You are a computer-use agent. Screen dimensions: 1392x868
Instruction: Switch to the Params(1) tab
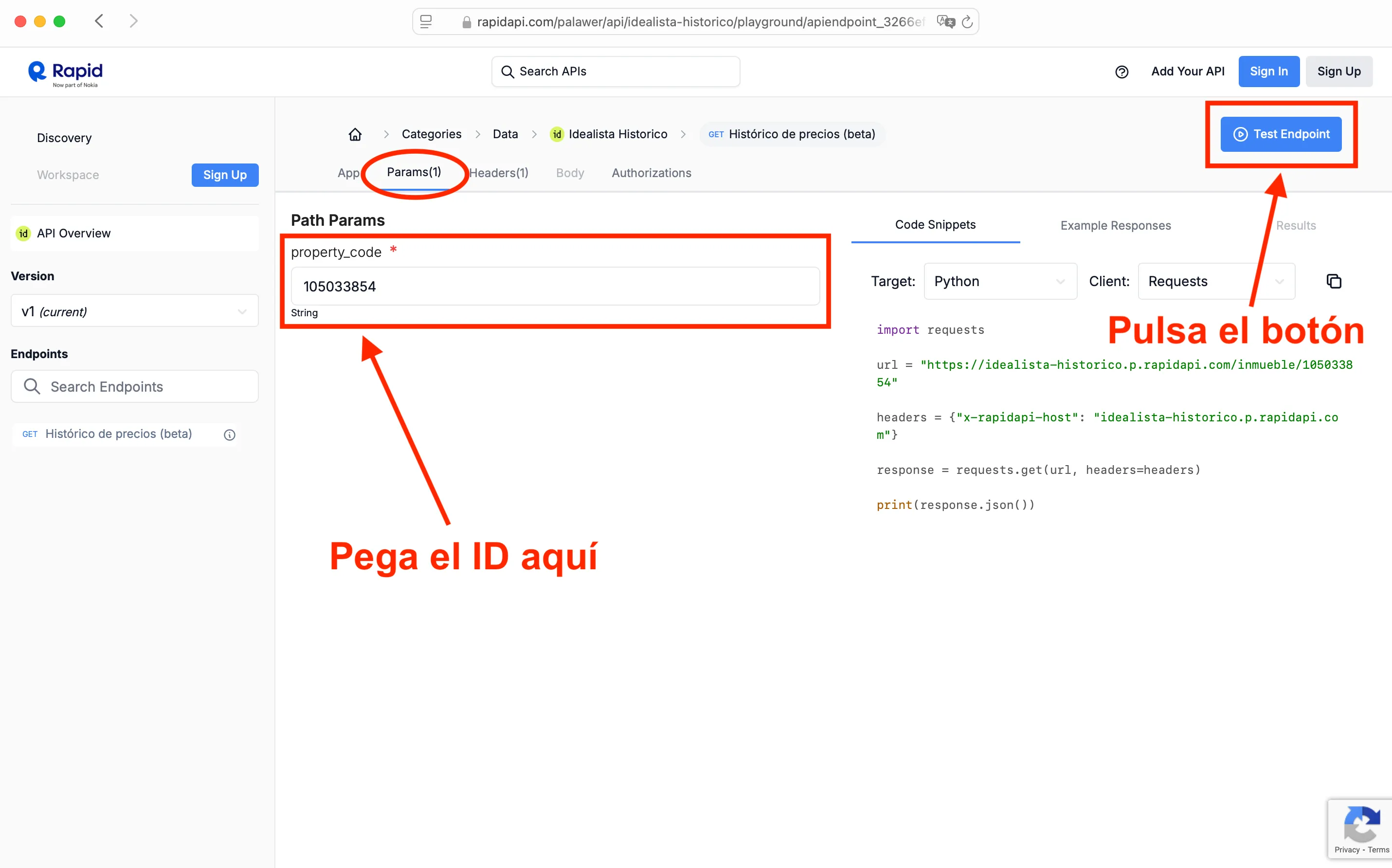pyautogui.click(x=414, y=172)
